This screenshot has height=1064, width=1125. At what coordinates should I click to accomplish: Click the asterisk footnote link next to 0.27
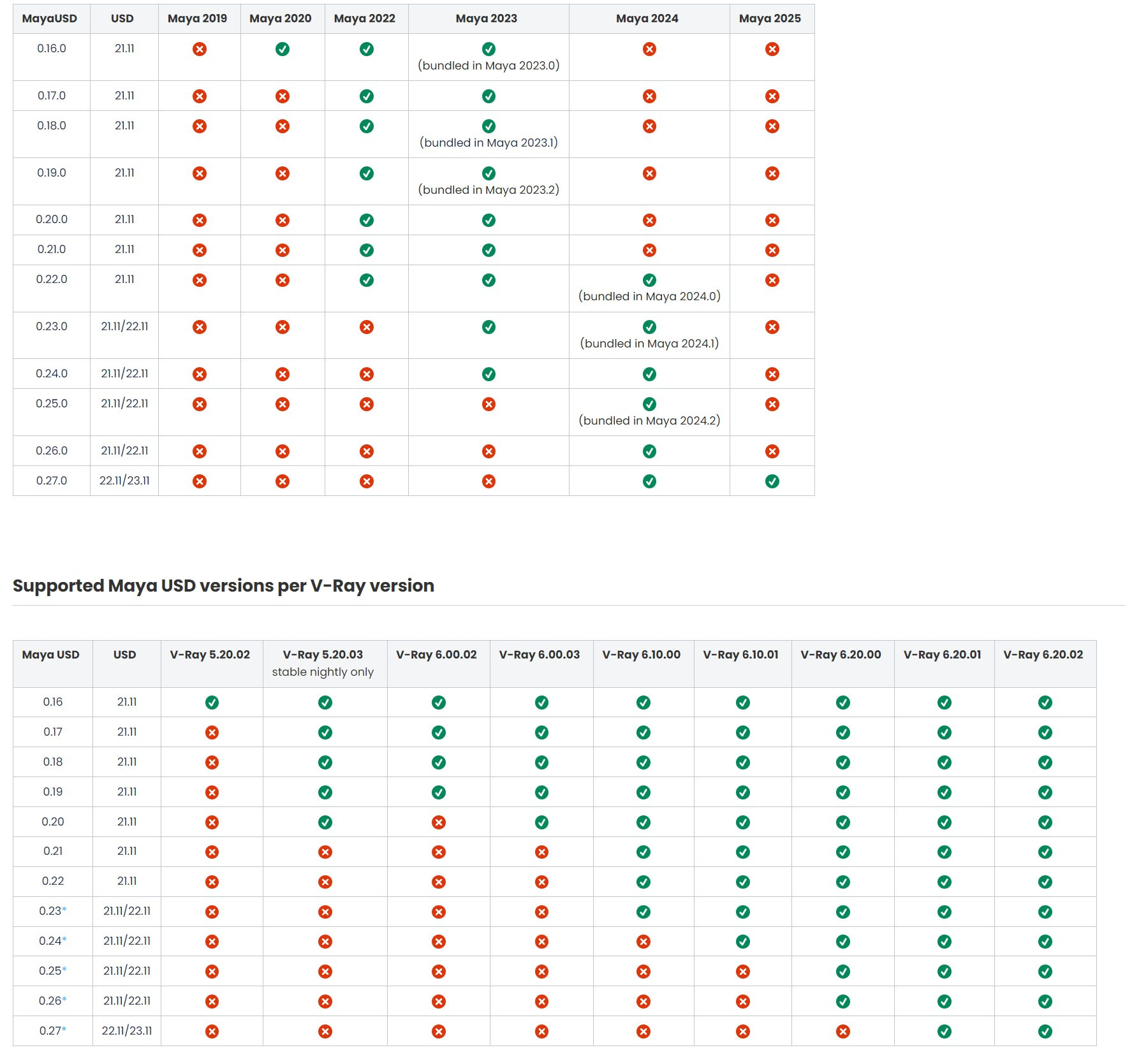64,1030
